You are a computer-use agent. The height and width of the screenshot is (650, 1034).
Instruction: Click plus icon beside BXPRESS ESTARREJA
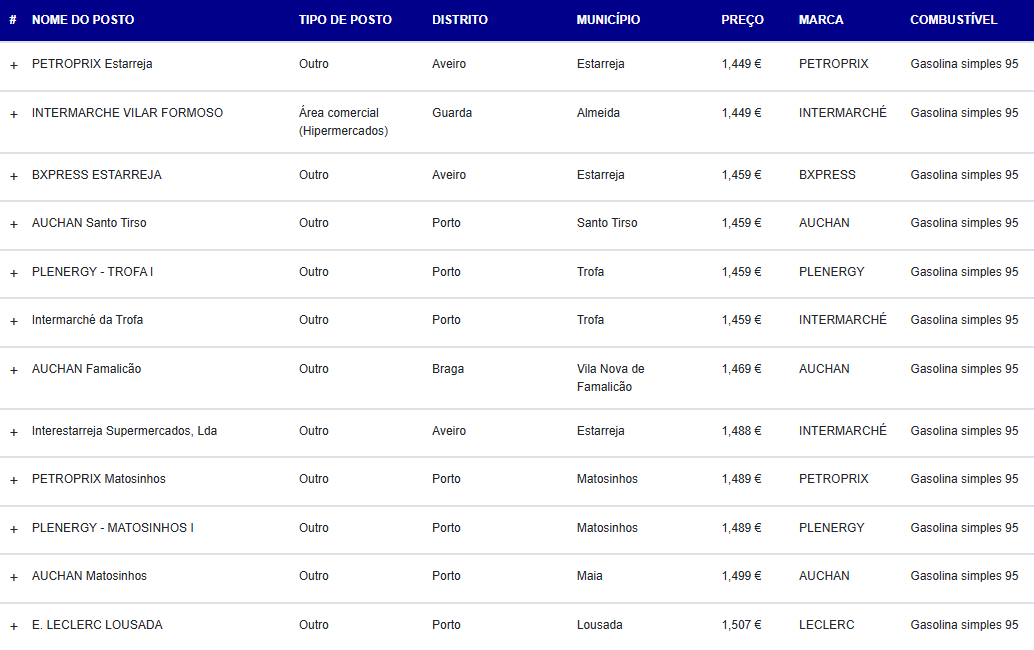click(x=13, y=176)
